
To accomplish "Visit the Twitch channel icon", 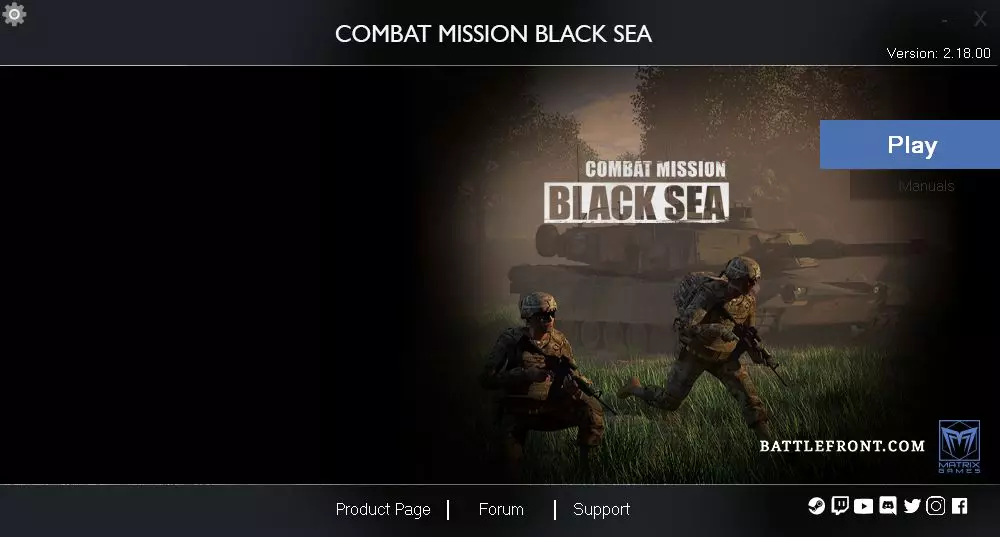I will (x=840, y=506).
